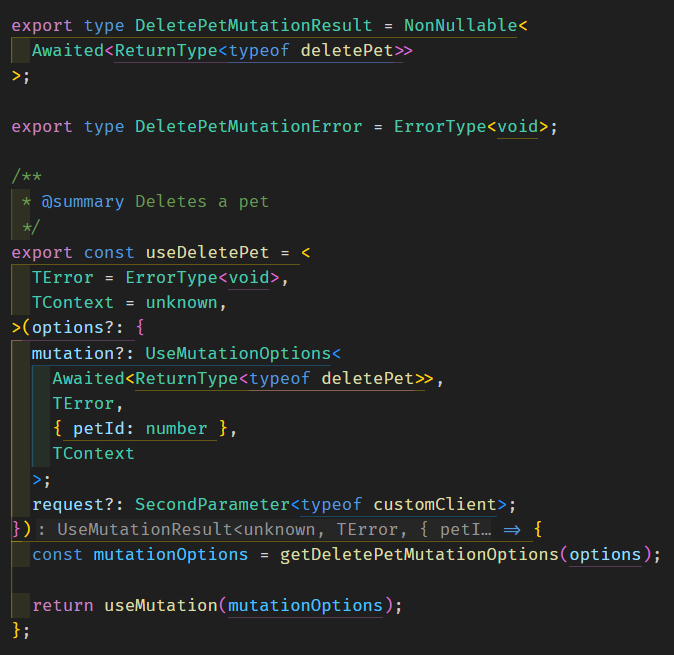The image size is (674, 655).
Task: Click mutationOptions argument inside useMutation
Action: pyautogui.click(x=305, y=606)
